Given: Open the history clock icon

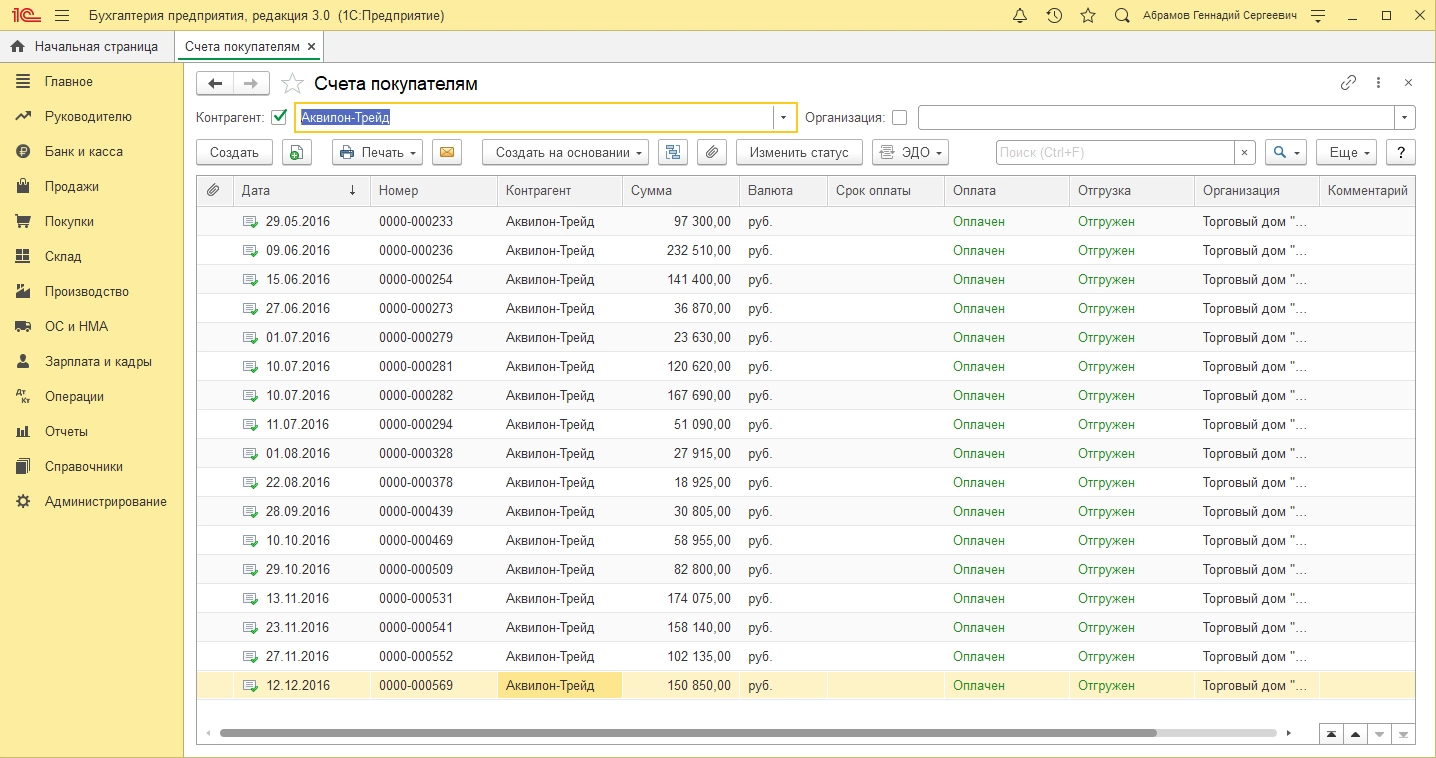Looking at the screenshot, I should point(1054,16).
